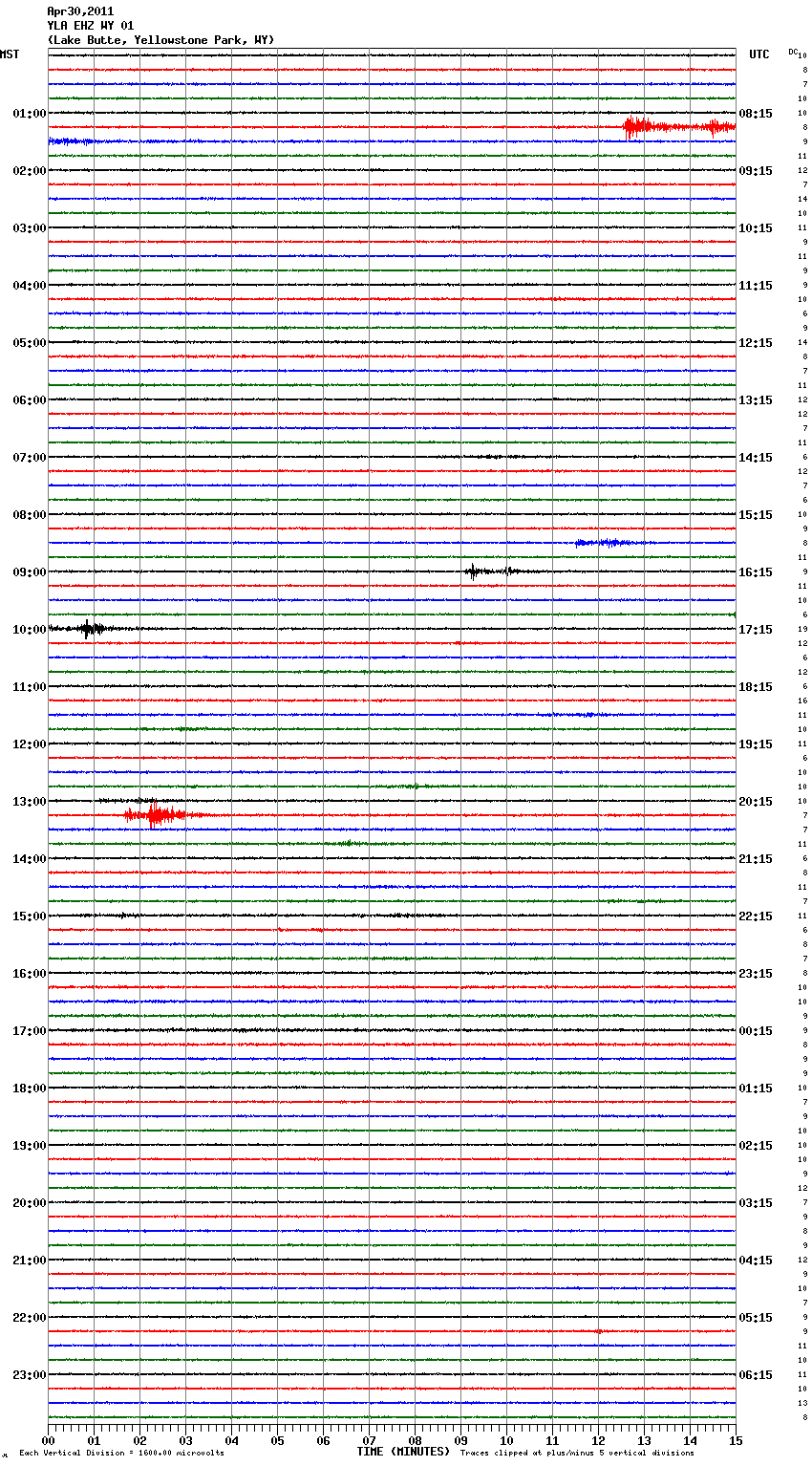This screenshot has height=1466, width=812.
Task: Select the 10:00 MST time label
Action: [30, 630]
